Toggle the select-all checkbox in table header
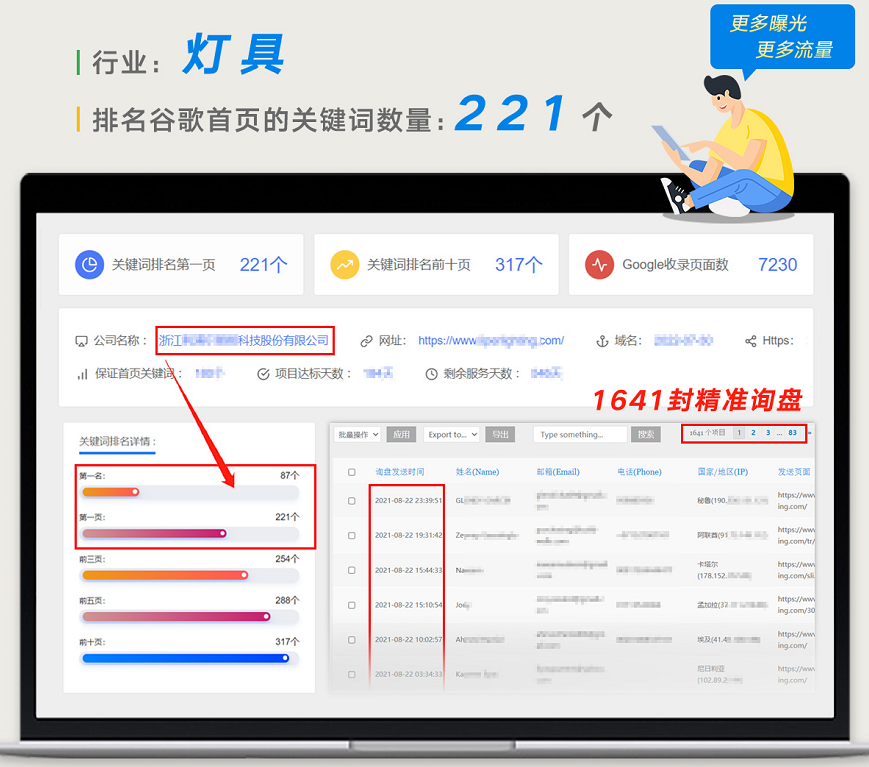The image size is (869, 767). tap(351, 472)
